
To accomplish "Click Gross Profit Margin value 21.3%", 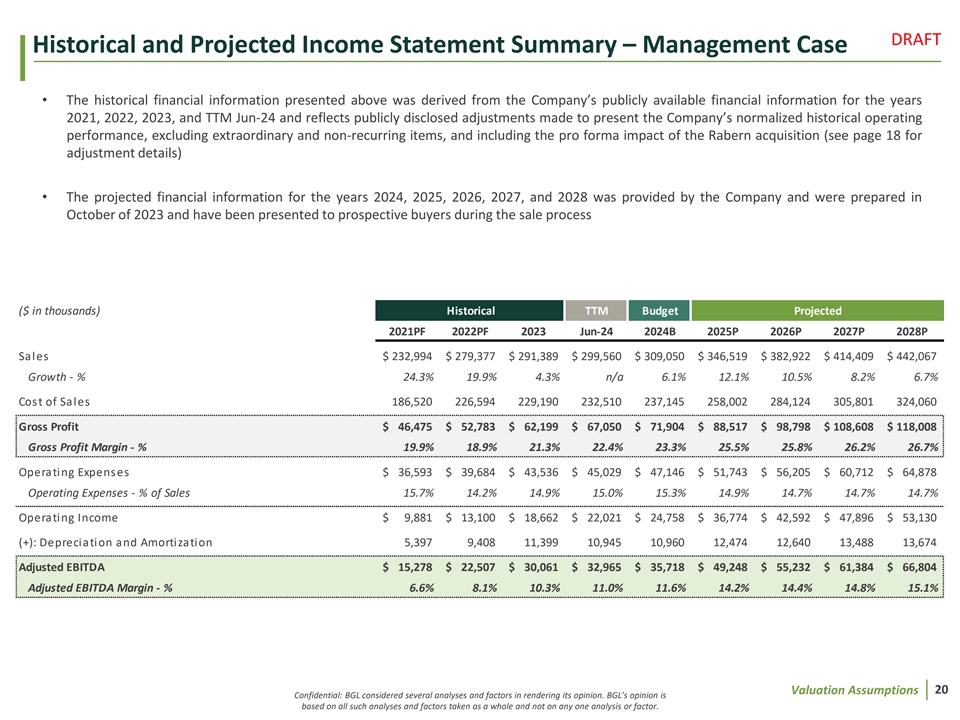I will (x=544, y=448).
